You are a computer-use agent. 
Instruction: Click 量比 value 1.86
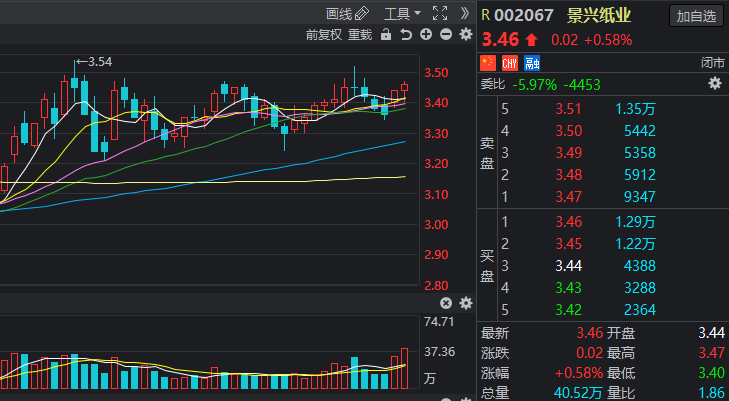coord(712,393)
